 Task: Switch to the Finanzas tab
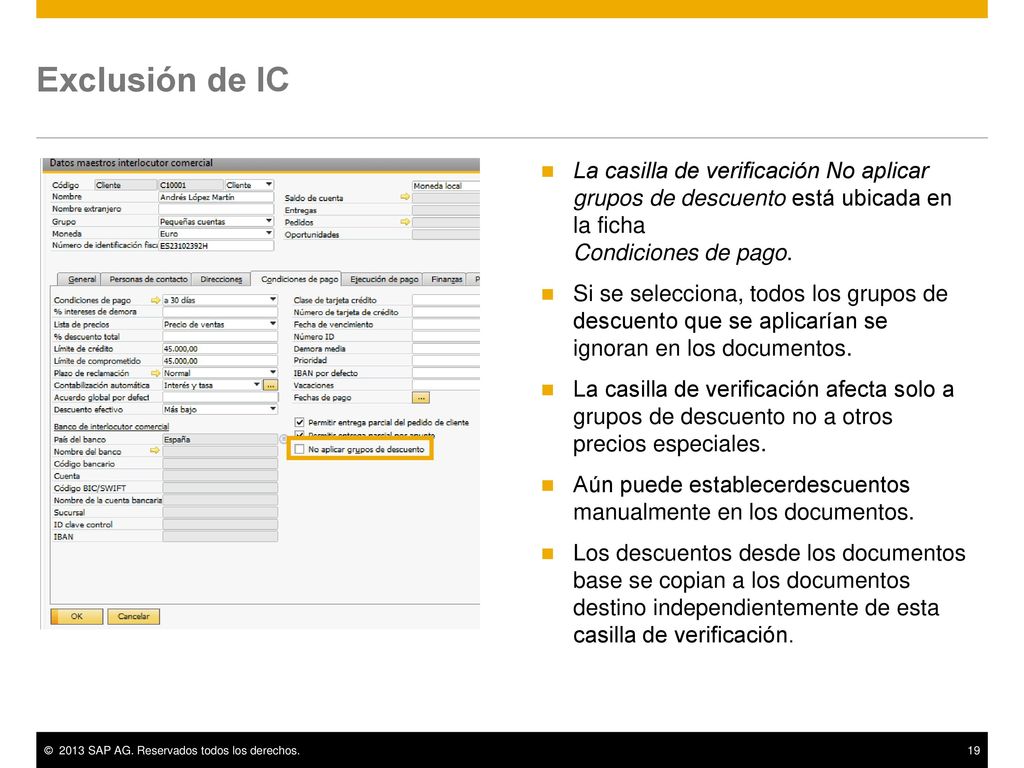(x=447, y=279)
